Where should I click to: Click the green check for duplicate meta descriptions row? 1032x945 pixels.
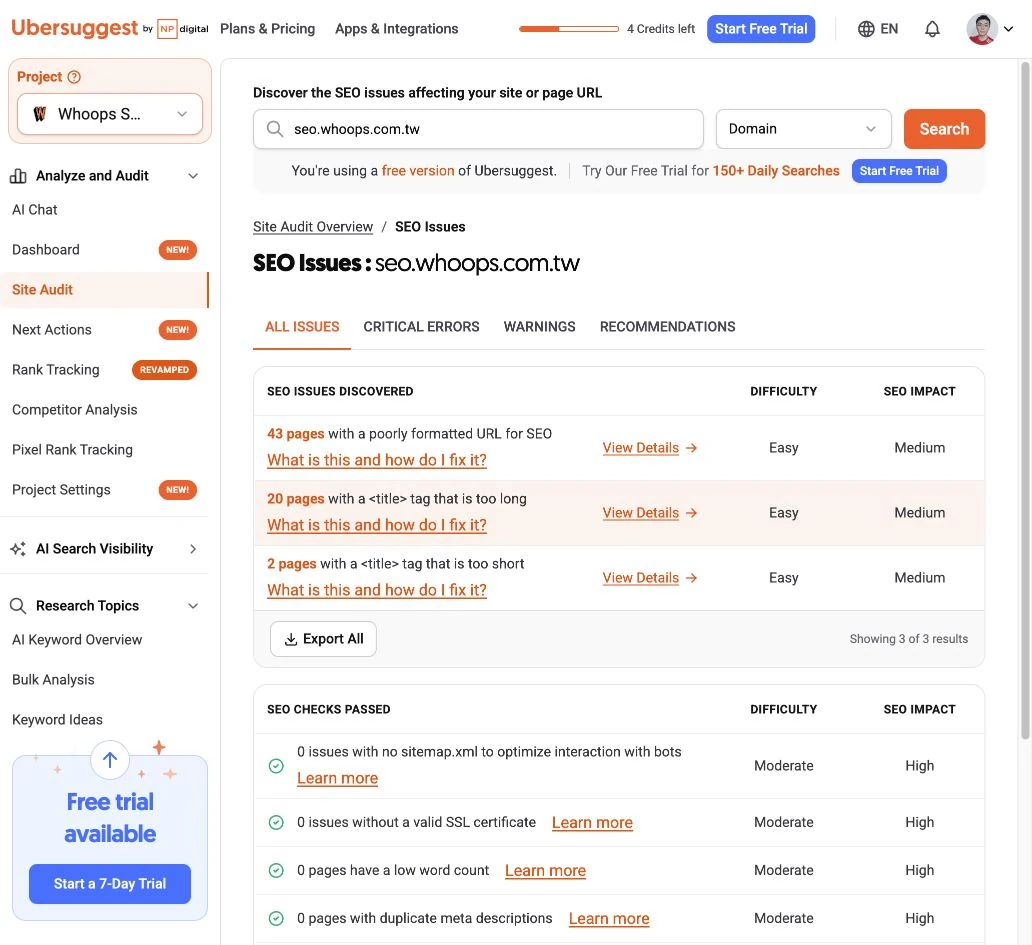276,919
